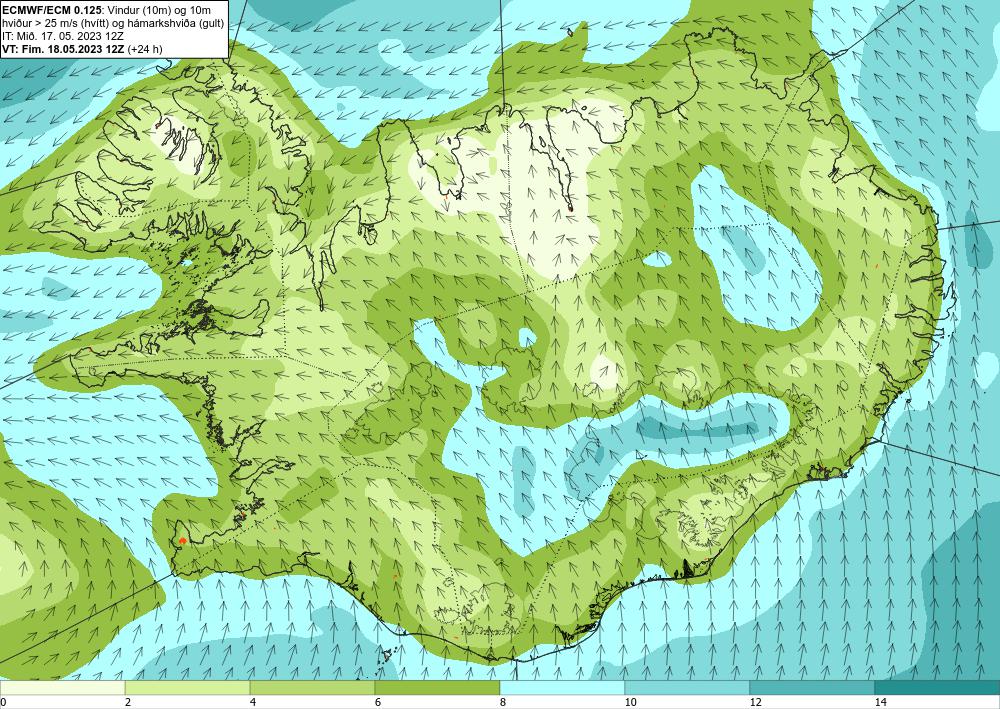Click the 0–2 m/s palest legend swatch
The height and width of the screenshot is (709, 1000).
coord(62,687)
